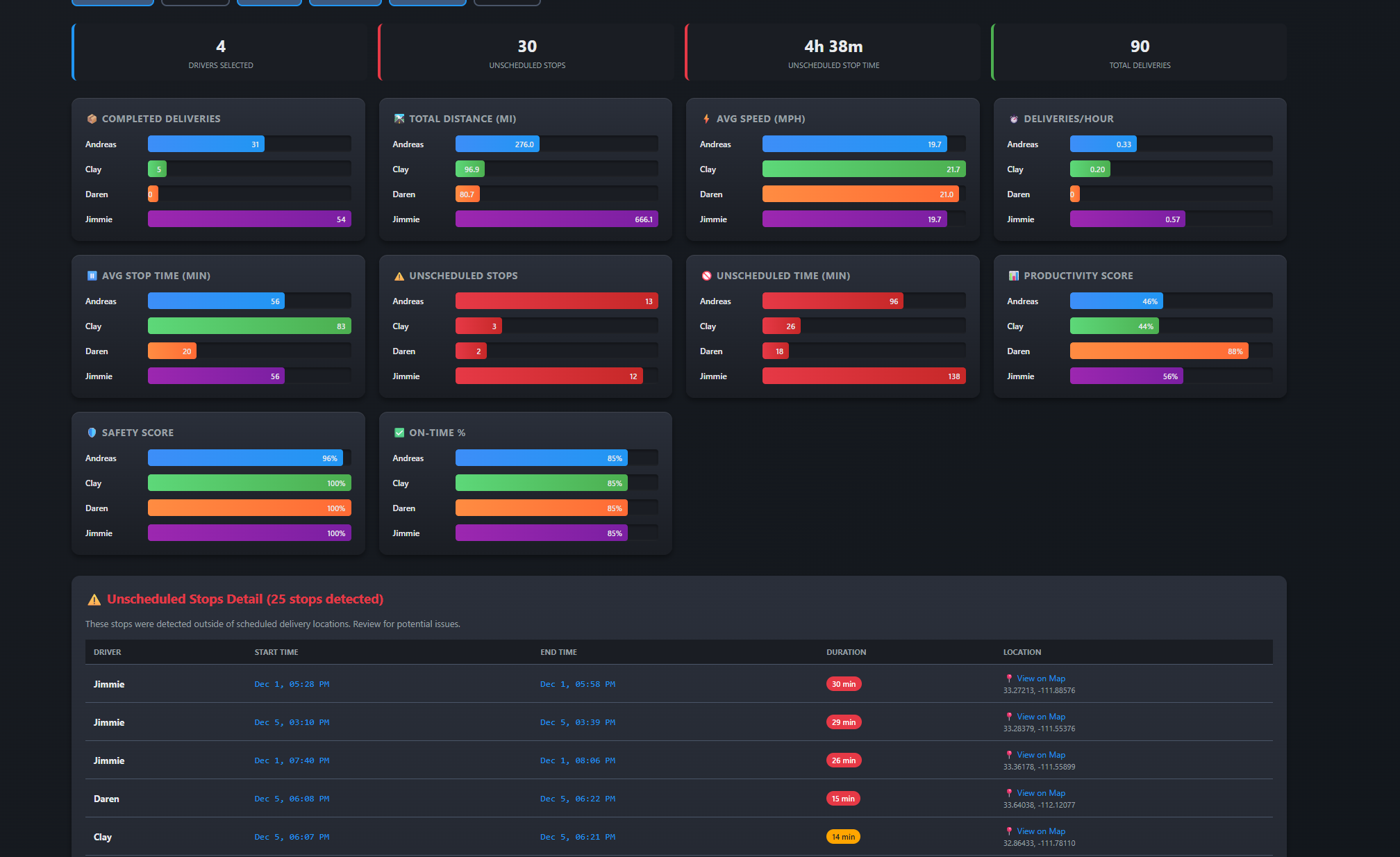Click the On-Time % green checkmark icon
The image size is (1400, 857).
[399, 433]
